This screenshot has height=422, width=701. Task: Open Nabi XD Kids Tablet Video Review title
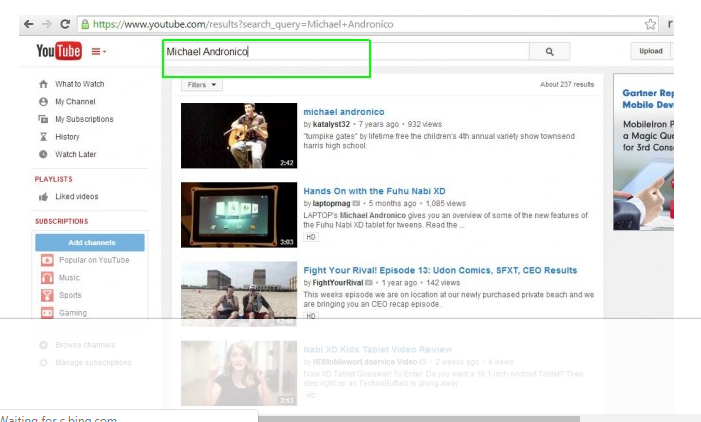pyautogui.click(x=377, y=349)
